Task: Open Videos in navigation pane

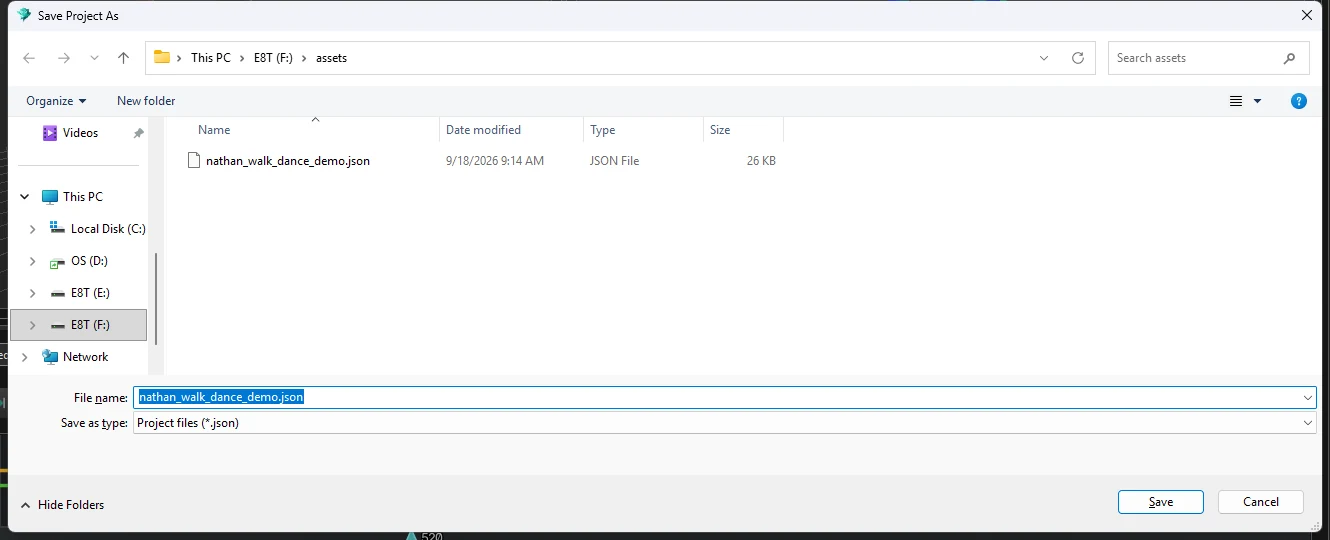Action: (x=80, y=133)
